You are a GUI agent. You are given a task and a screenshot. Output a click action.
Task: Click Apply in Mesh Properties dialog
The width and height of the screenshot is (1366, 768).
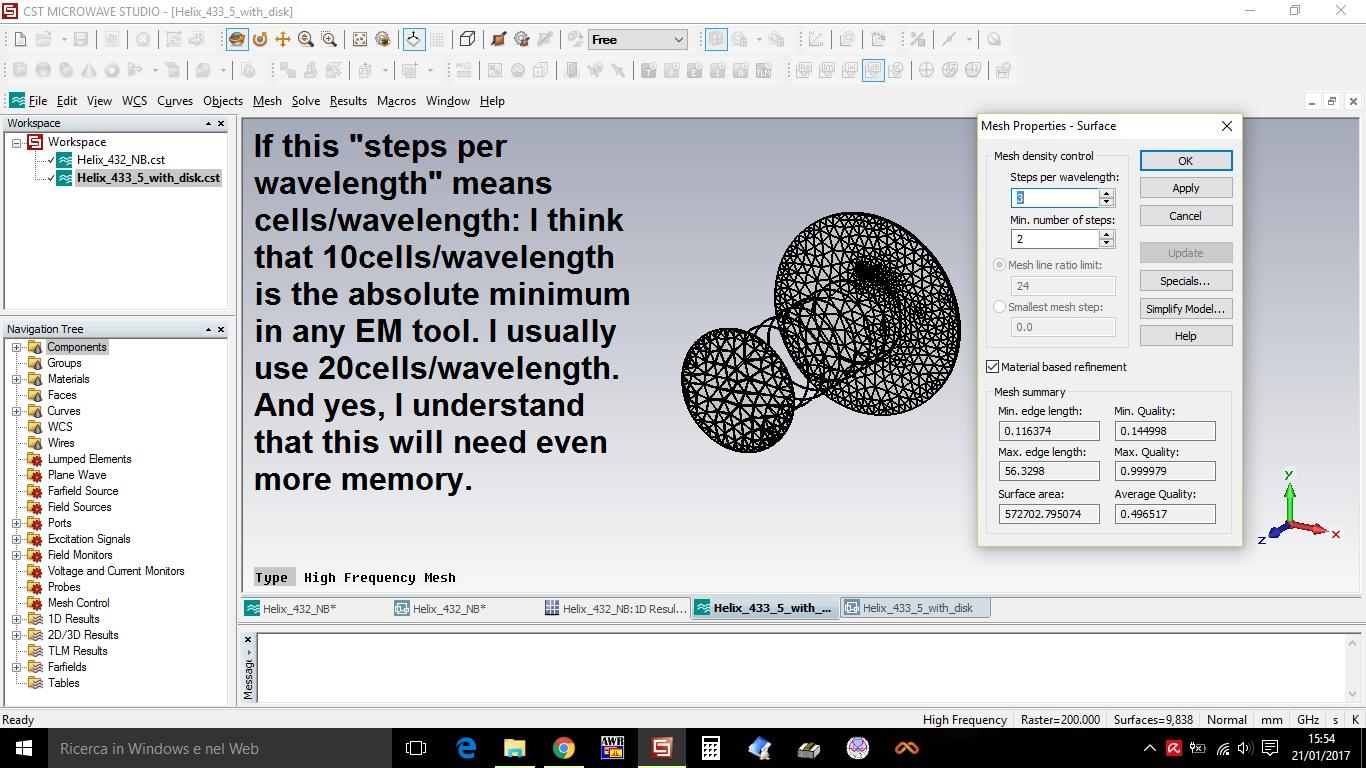(x=1186, y=188)
